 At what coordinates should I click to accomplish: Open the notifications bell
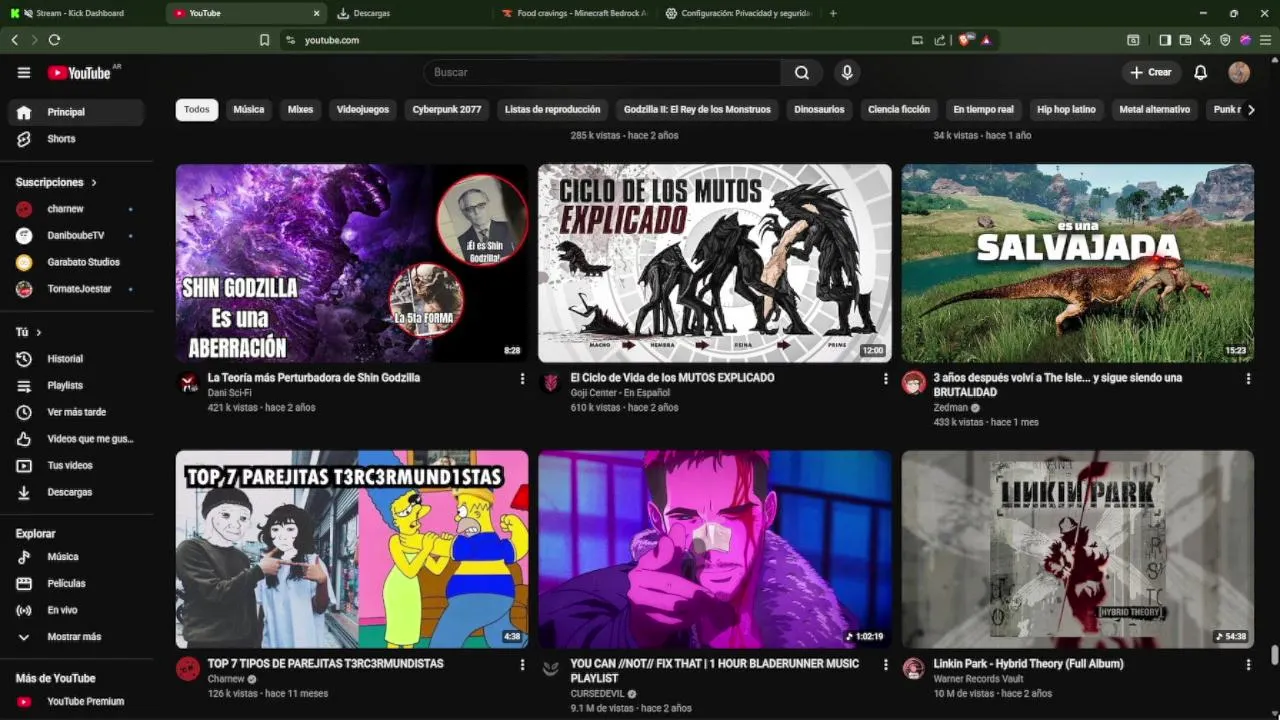click(x=1201, y=72)
